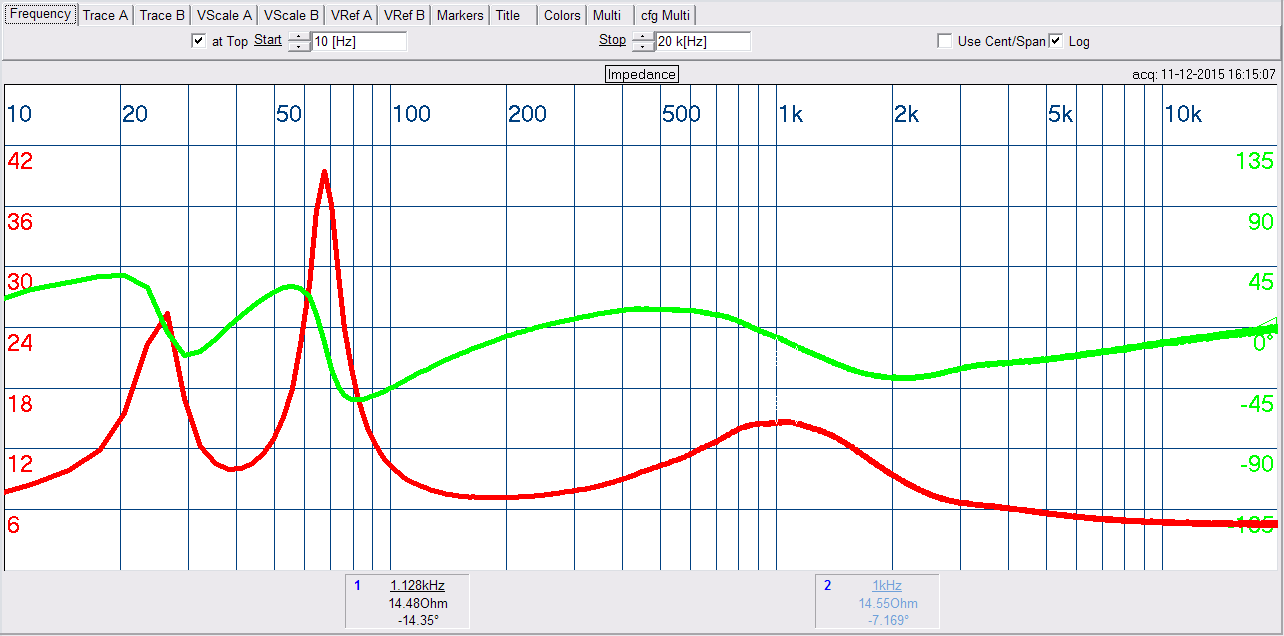This screenshot has width=1284, height=636.
Task: Toggle the 'at Top' checkbox
Action: tap(198, 41)
